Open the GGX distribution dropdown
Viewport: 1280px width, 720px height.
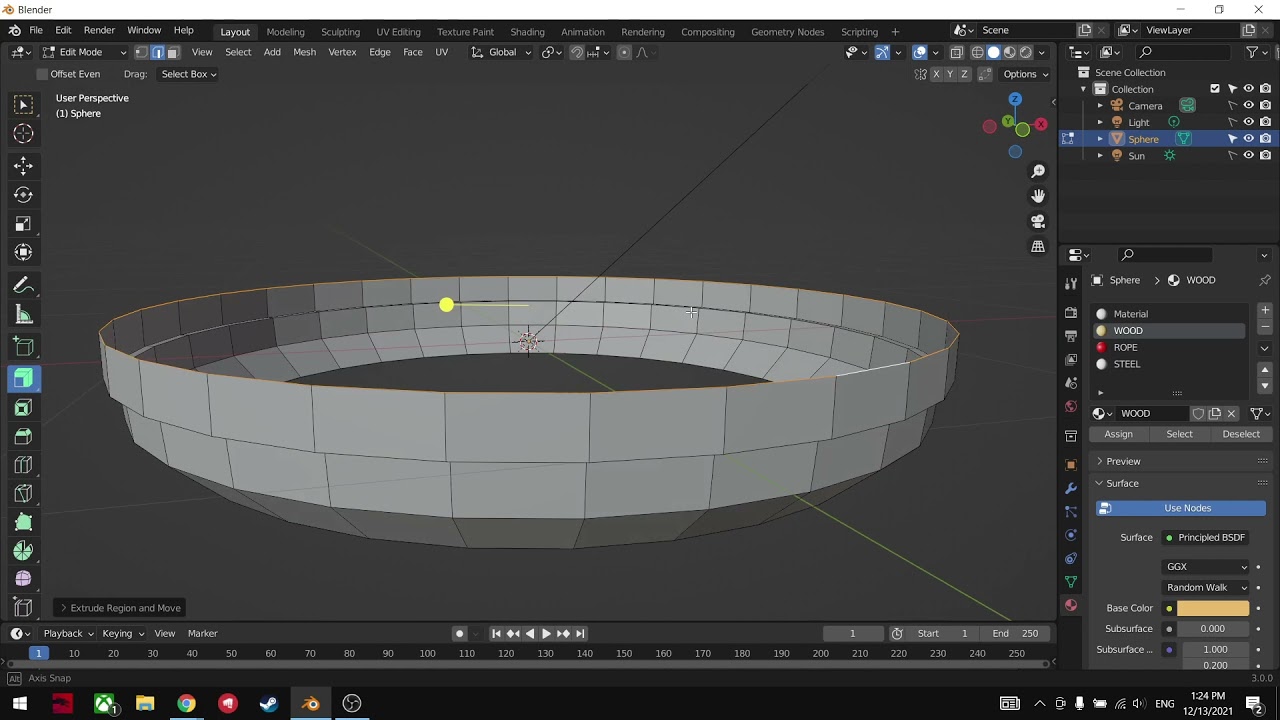tap(1207, 567)
